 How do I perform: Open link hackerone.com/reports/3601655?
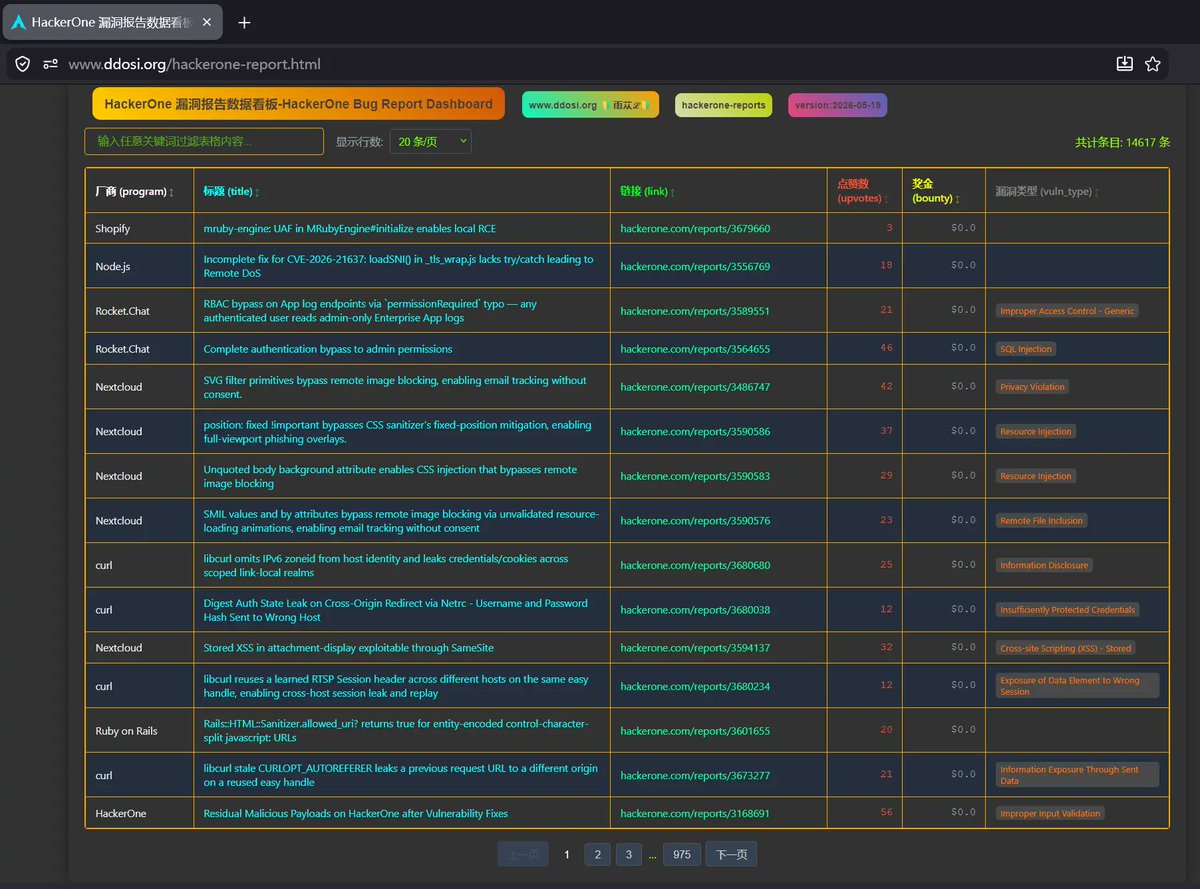click(x=695, y=731)
